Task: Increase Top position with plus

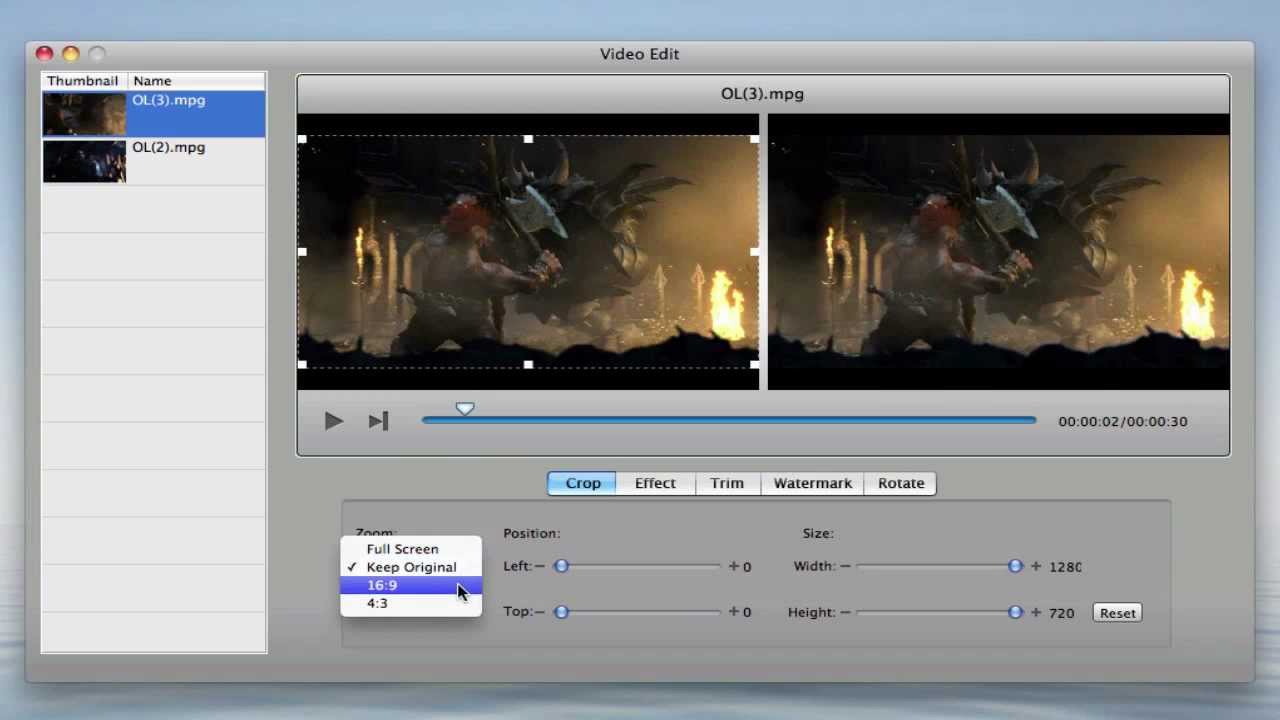Action: (x=733, y=612)
